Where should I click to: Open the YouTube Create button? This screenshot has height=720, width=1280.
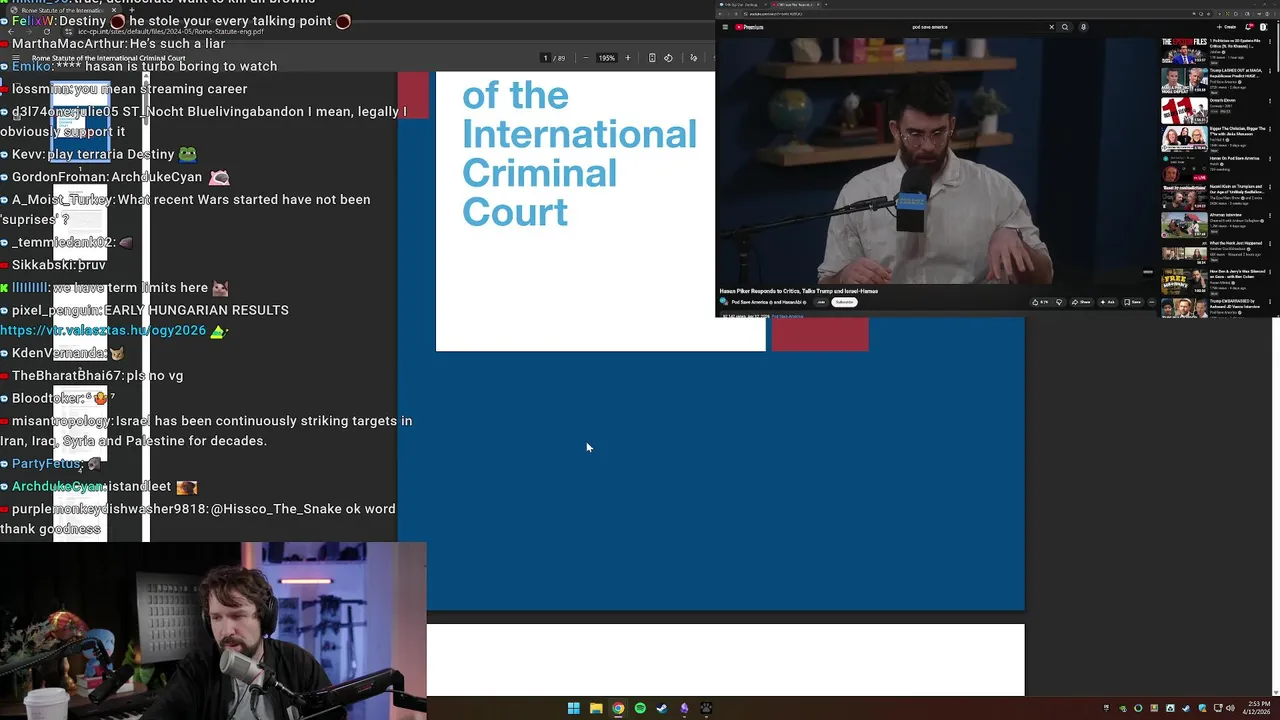pos(1226,27)
